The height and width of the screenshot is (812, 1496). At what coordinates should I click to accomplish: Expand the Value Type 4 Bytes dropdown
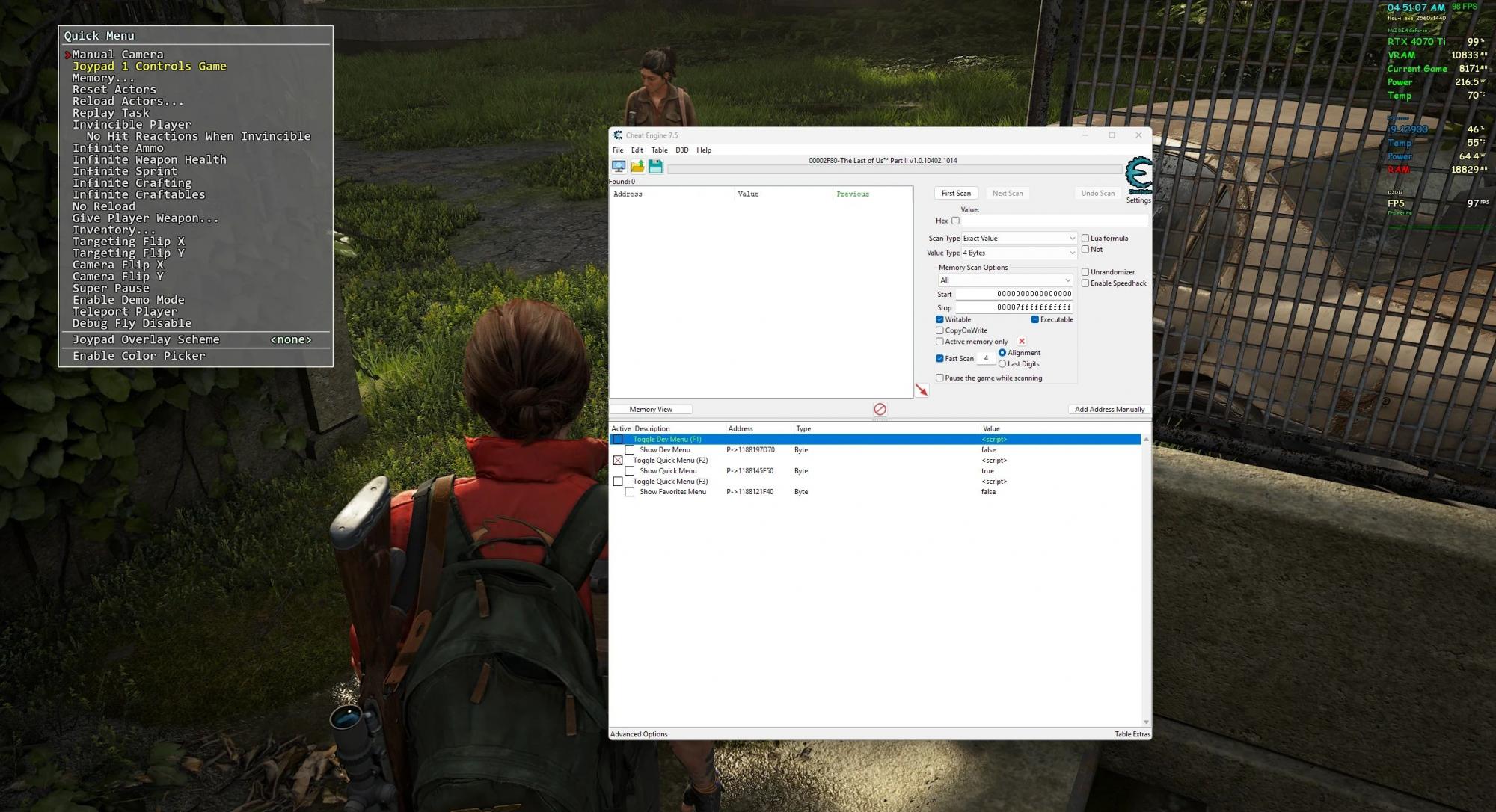(x=1019, y=253)
